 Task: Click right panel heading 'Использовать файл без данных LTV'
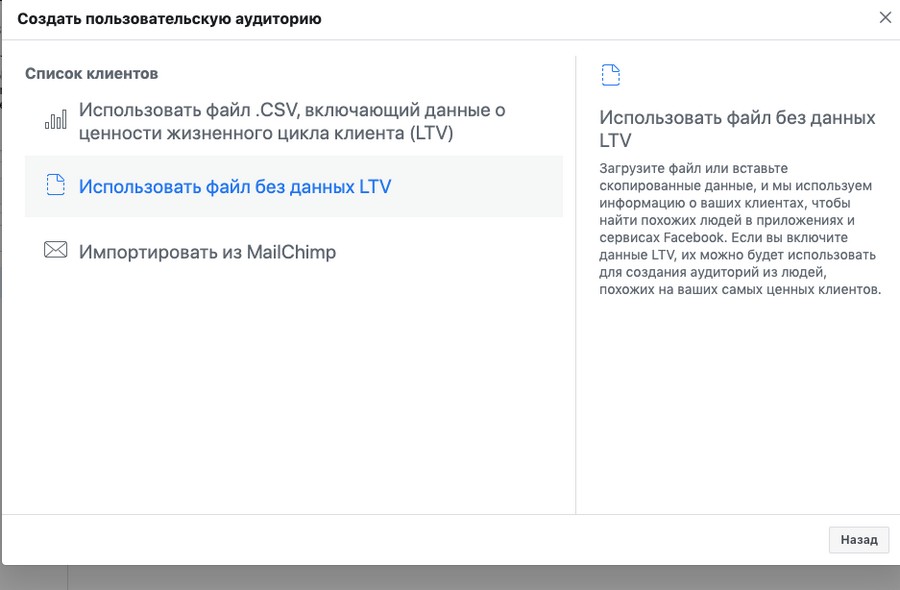pyautogui.click(x=737, y=129)
